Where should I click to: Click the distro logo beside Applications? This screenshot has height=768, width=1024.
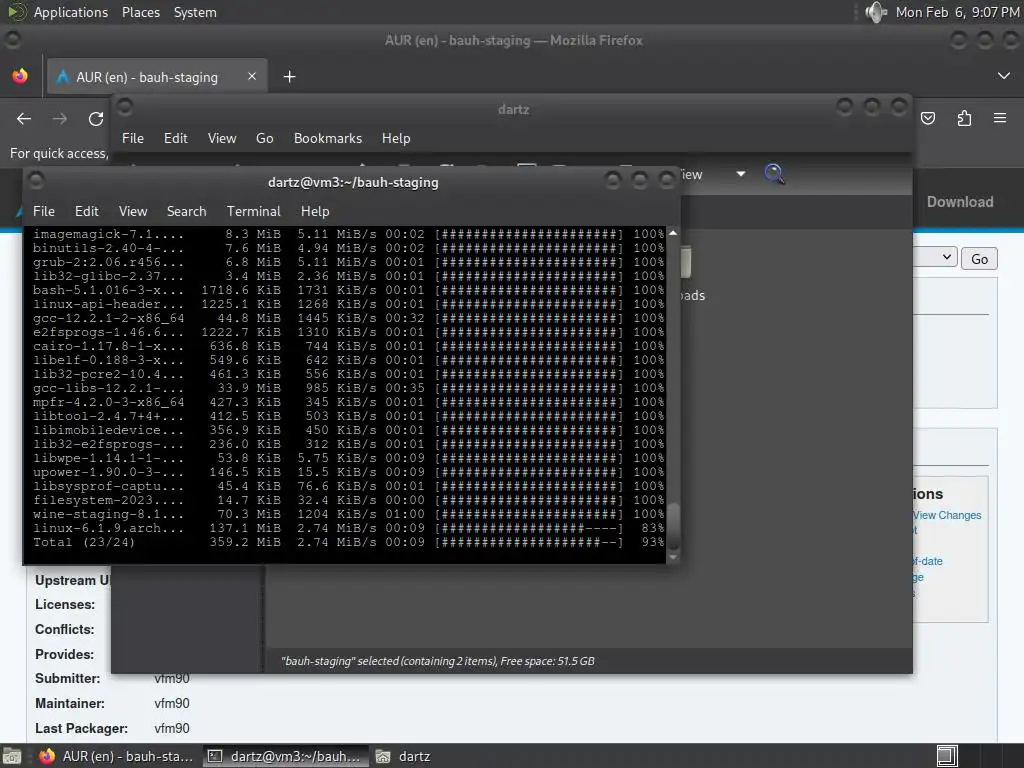(16, 12)
